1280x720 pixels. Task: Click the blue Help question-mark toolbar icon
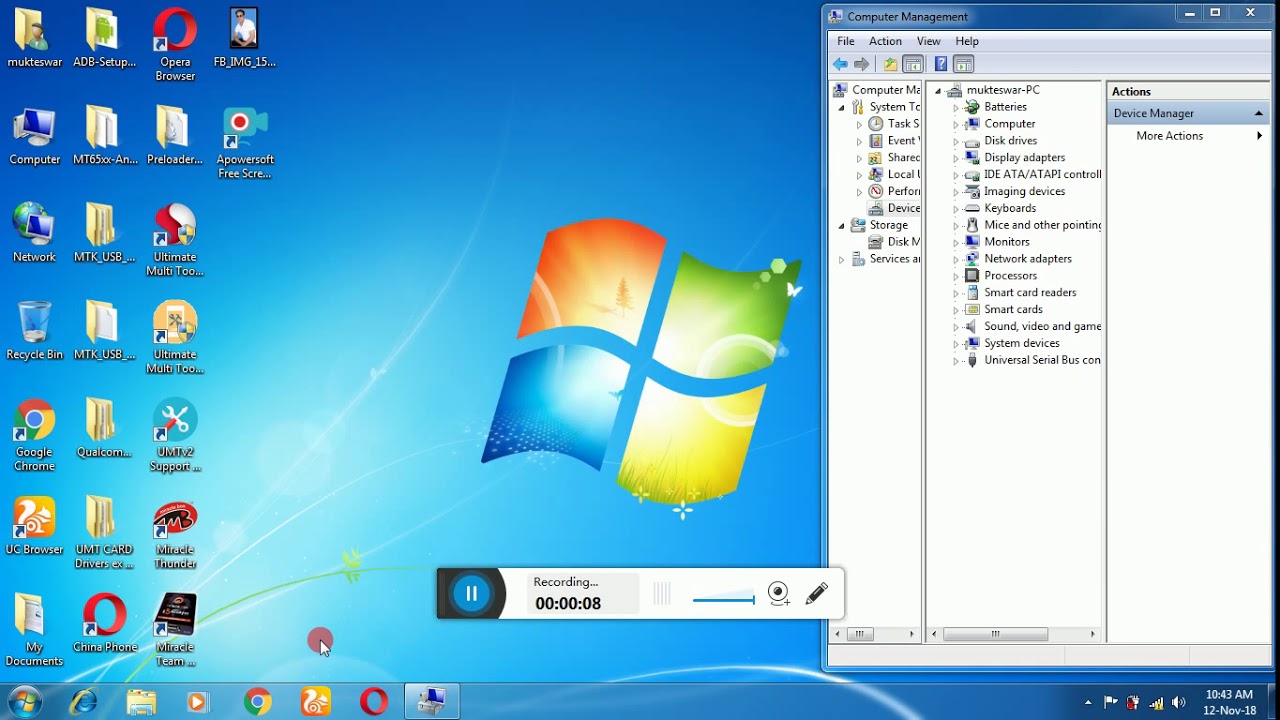click(940, 64)
